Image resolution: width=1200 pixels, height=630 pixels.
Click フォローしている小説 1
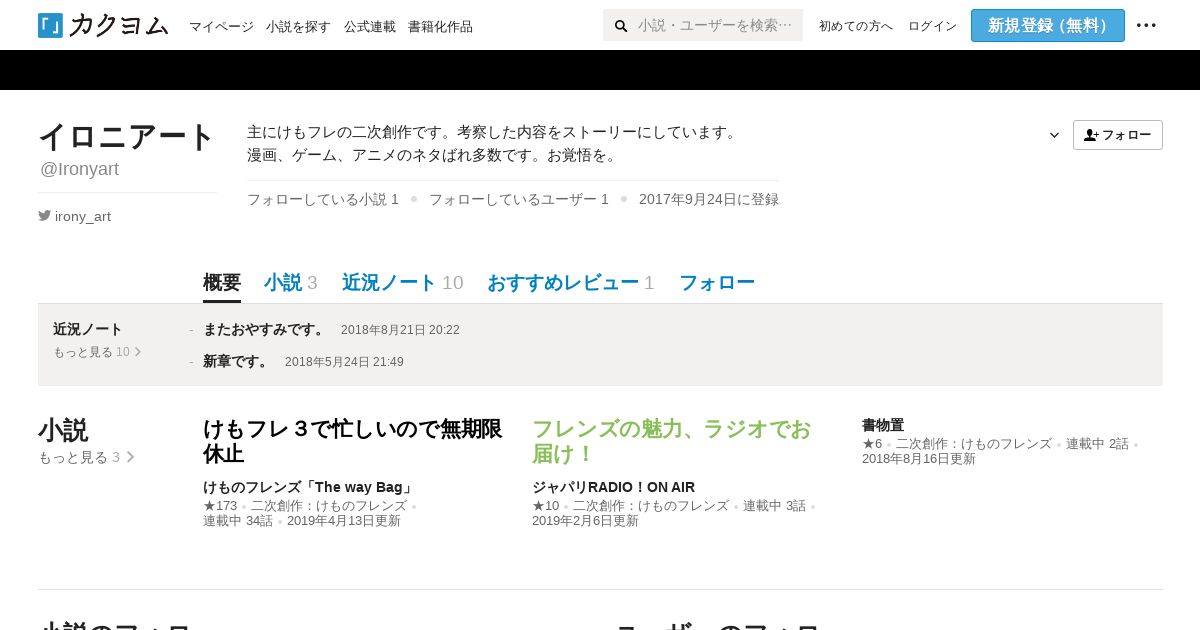(323, 199)
